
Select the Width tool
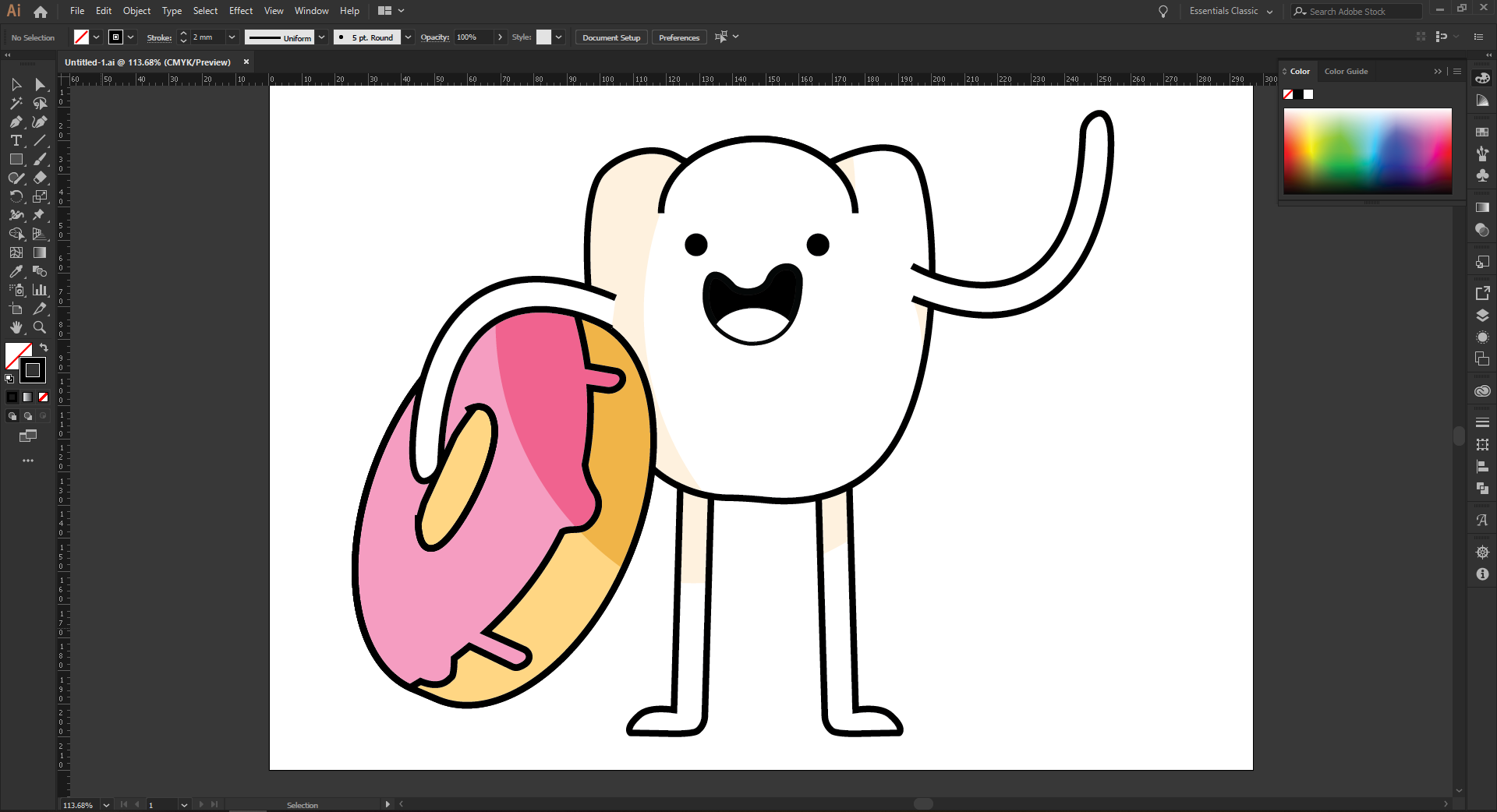click(x=16, y=215)
